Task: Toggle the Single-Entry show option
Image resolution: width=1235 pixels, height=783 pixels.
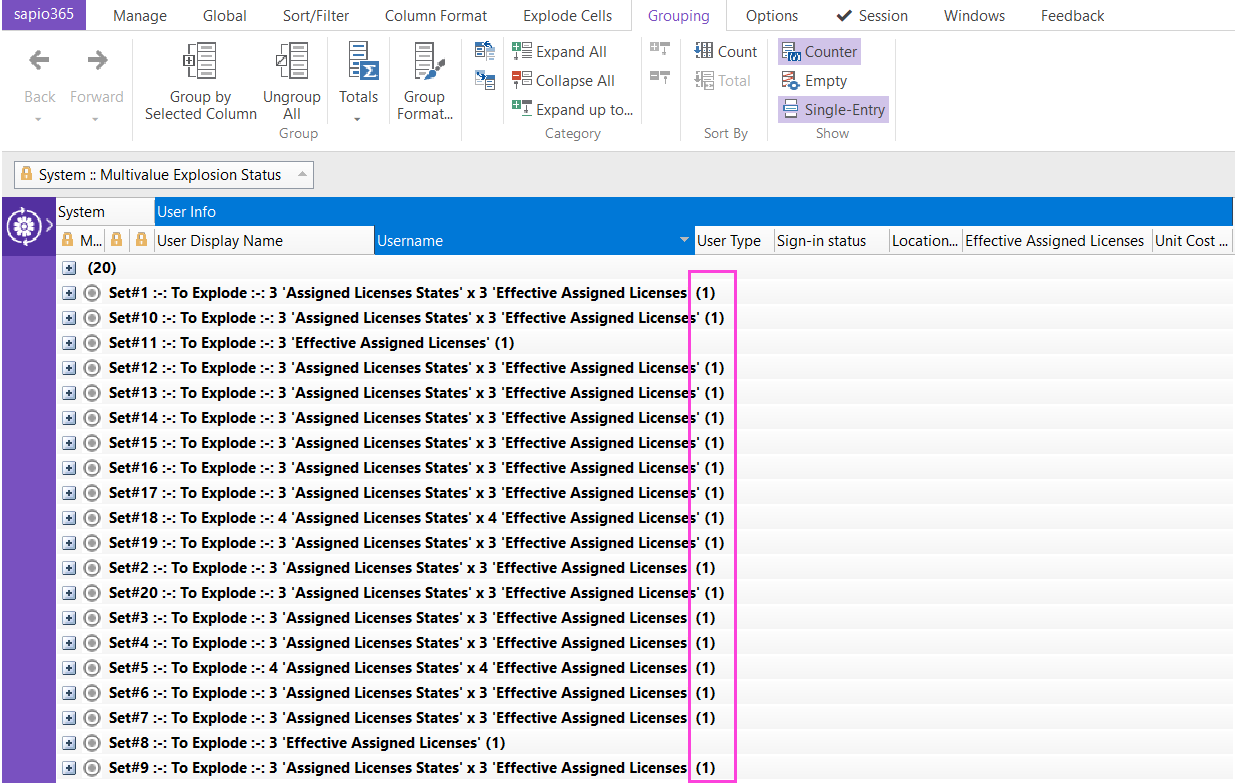Action: coord(833,110)
